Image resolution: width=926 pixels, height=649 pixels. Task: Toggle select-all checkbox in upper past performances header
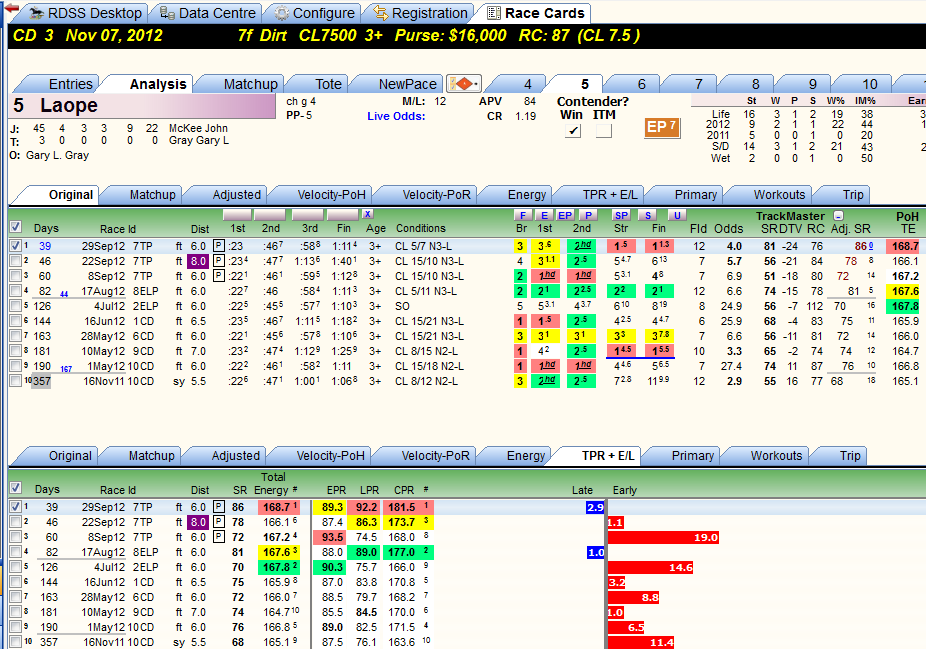[x=16, y=227]
